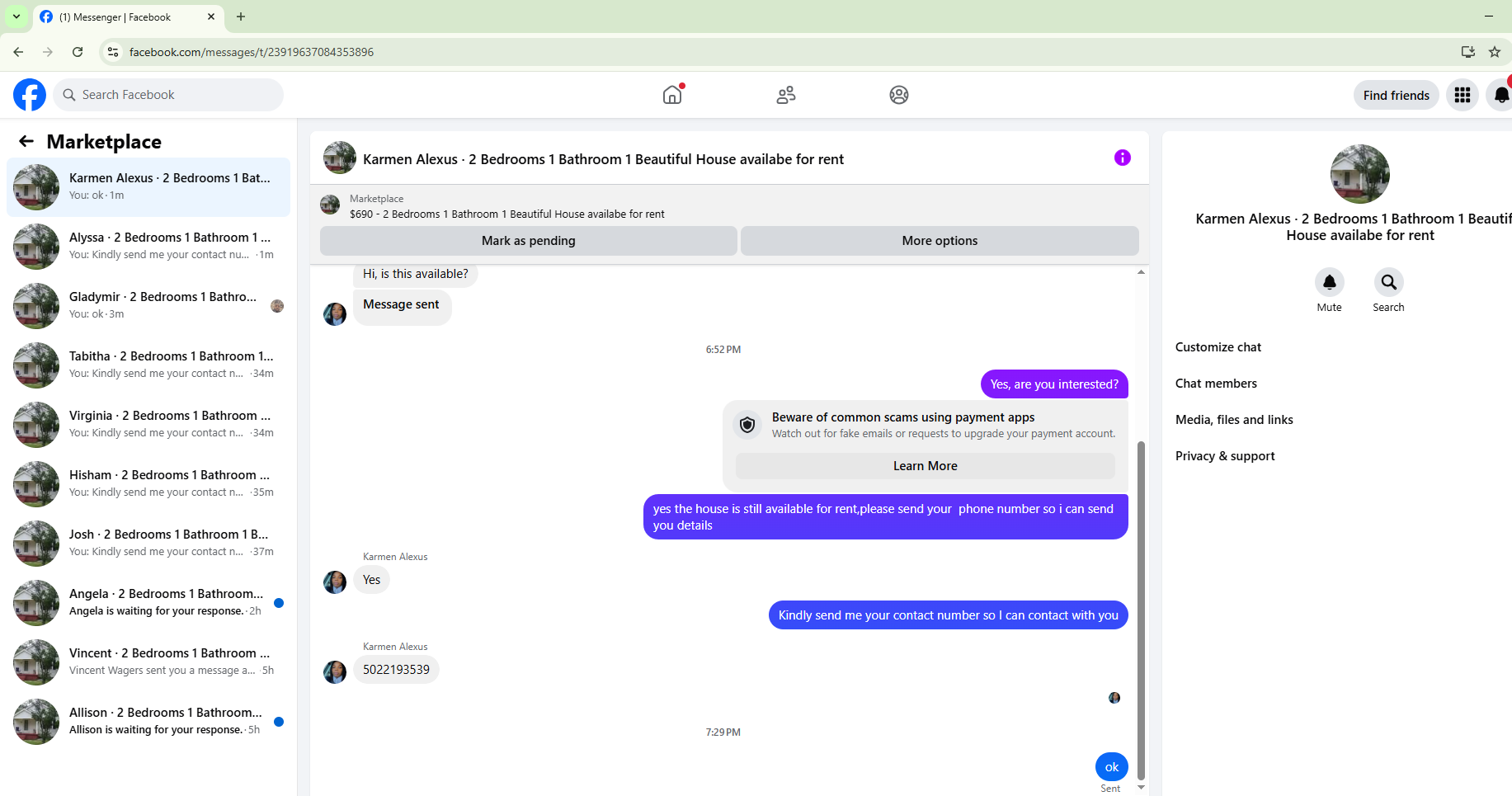This screenshot has width=1512, height=796.
Task: Click the 'Hi, is this available?' message
Action: (416, 274)
